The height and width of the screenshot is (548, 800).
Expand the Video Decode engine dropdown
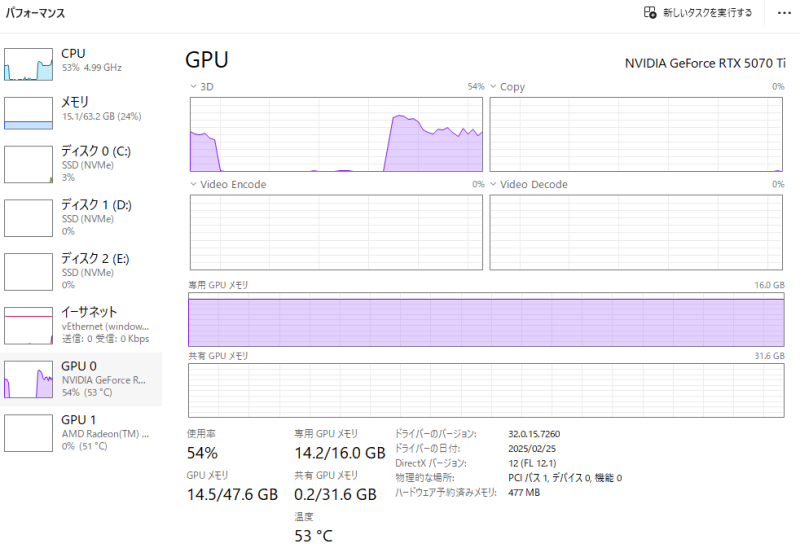493,185
